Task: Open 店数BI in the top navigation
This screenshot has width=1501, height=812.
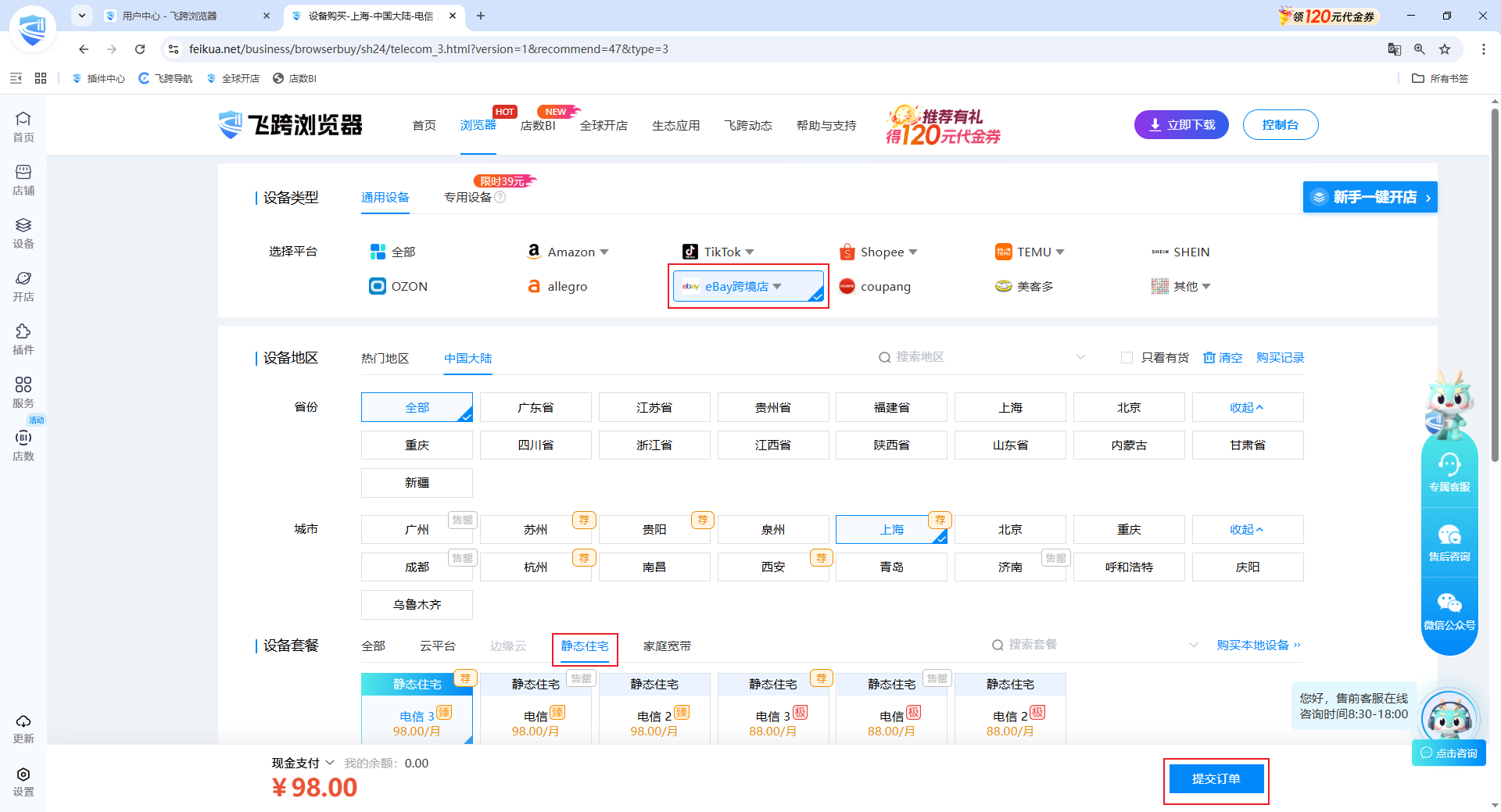Action: 538,125
